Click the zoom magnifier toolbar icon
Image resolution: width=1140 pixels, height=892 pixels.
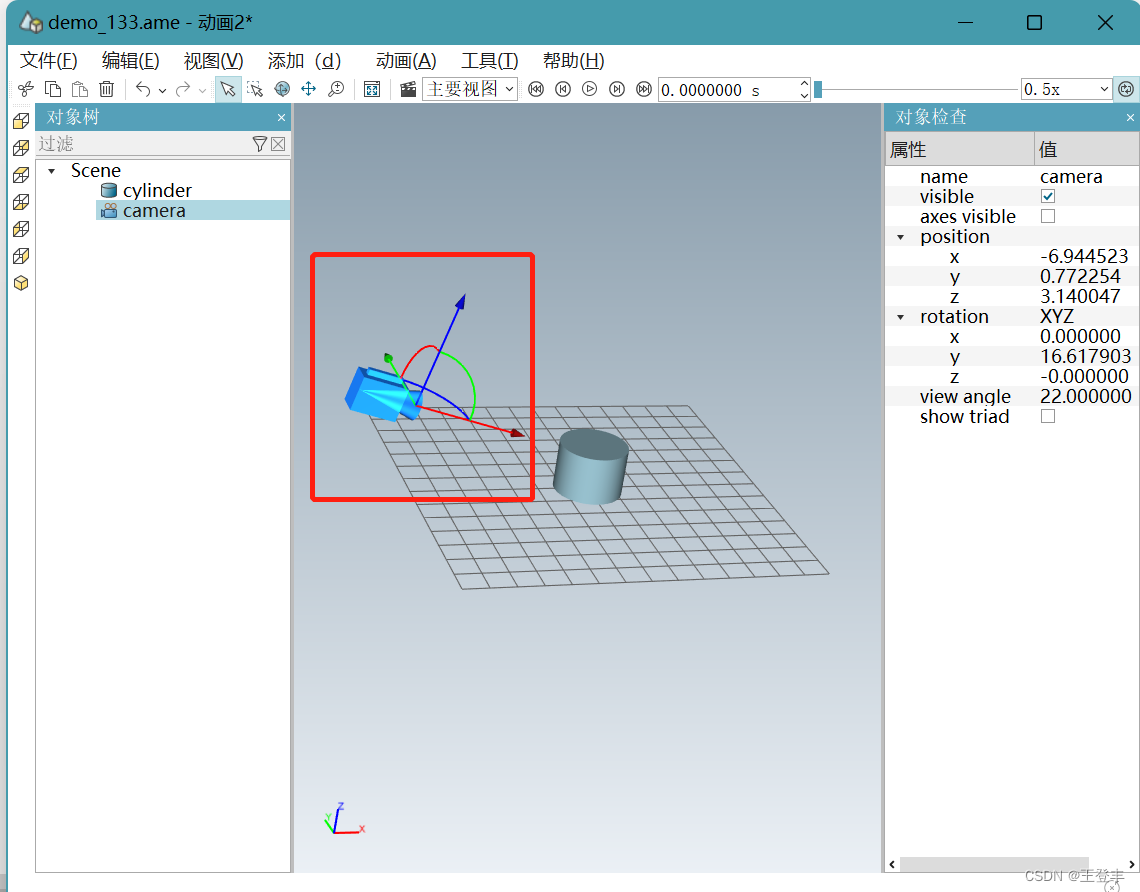(x=336, y=89)
